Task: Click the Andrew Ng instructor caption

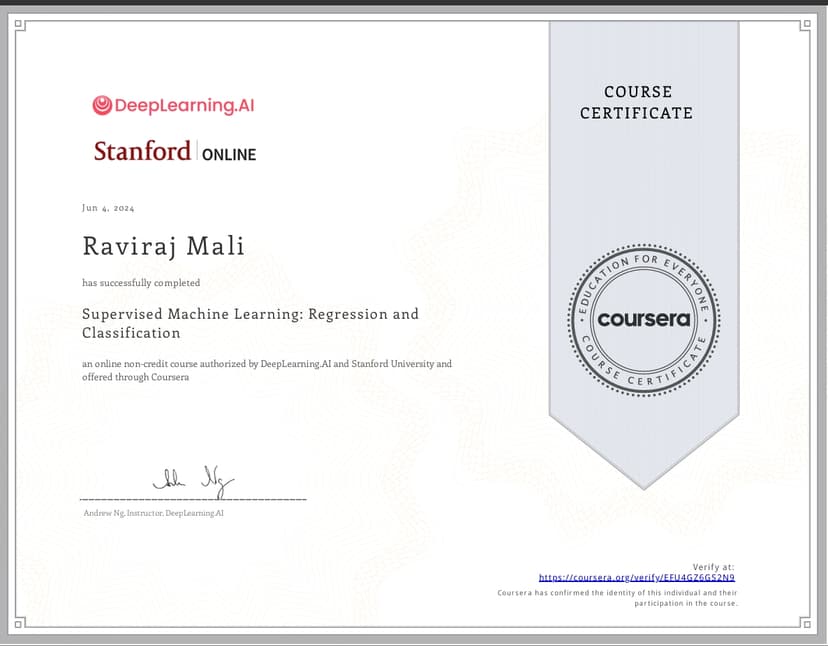Action: 154,512
